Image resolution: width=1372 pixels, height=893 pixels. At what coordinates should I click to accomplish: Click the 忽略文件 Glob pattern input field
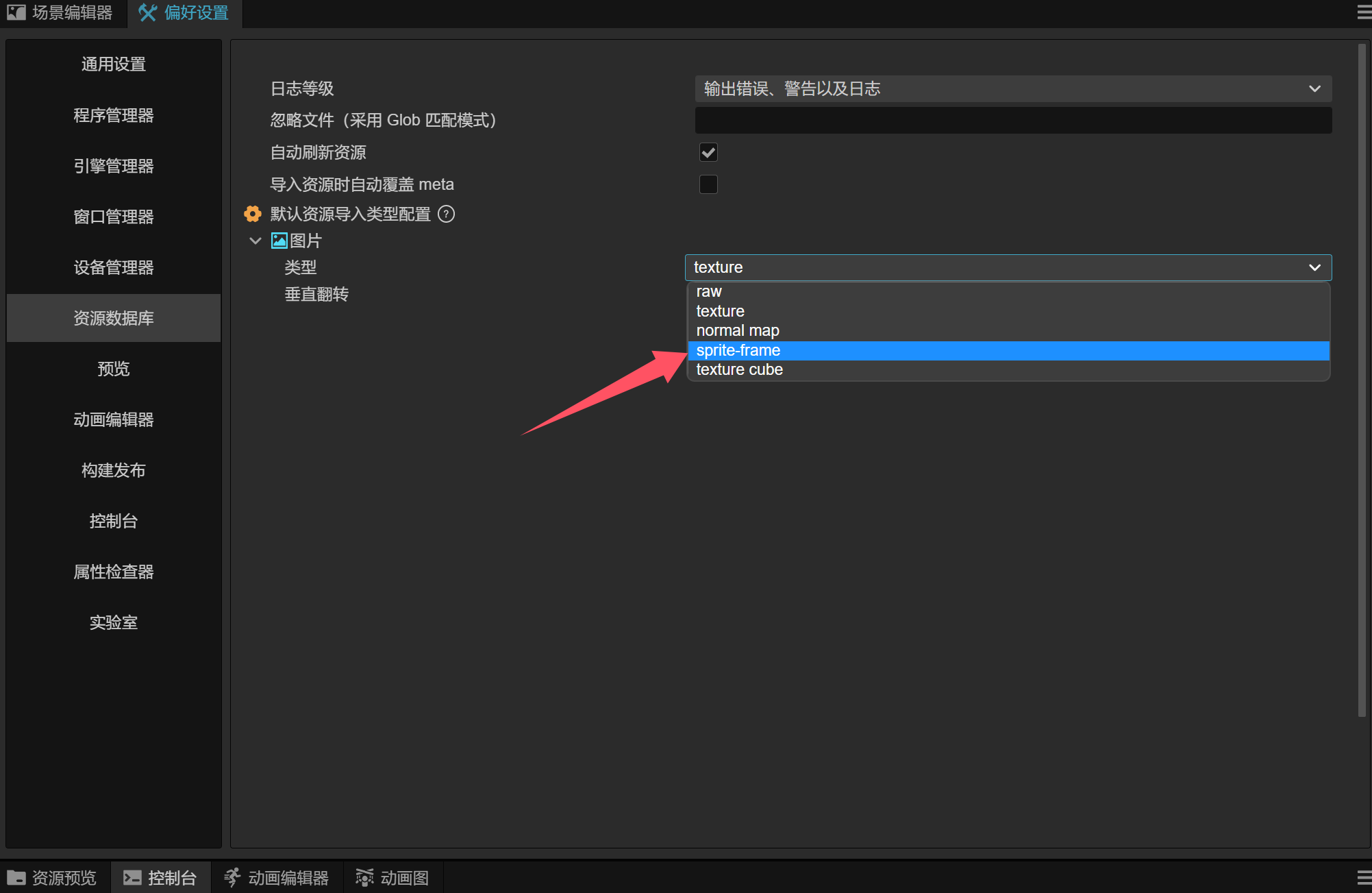click(1012, 121)
